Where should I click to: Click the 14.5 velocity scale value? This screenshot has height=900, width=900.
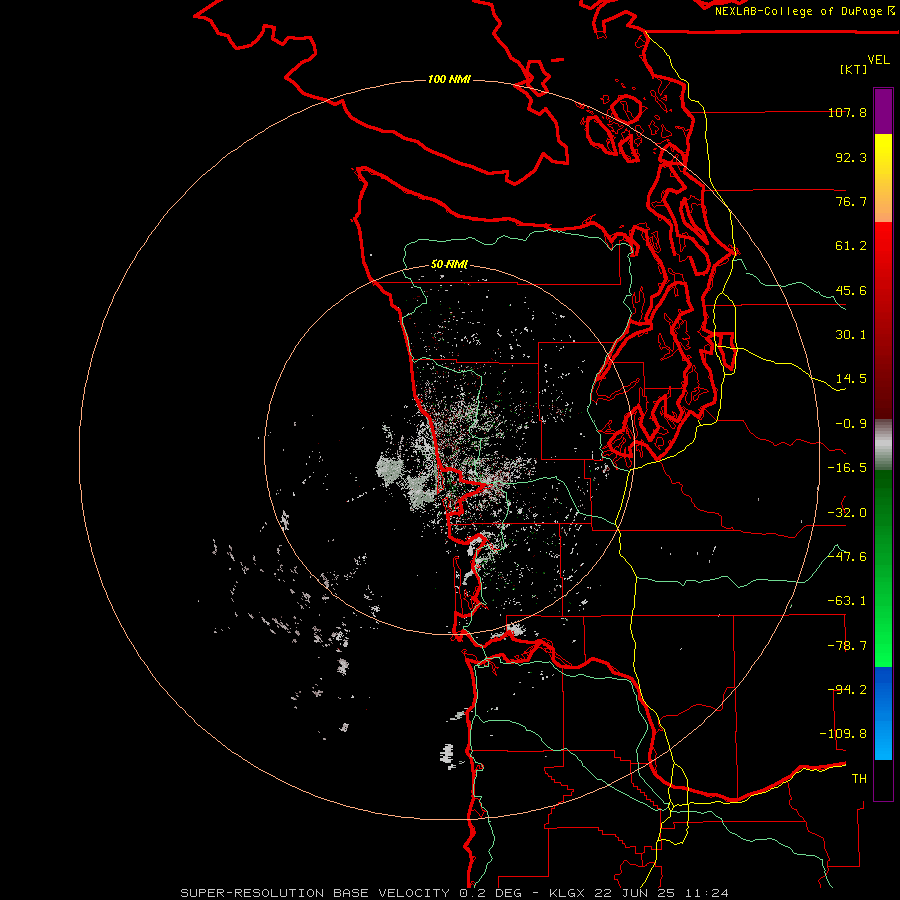point(851,379)
